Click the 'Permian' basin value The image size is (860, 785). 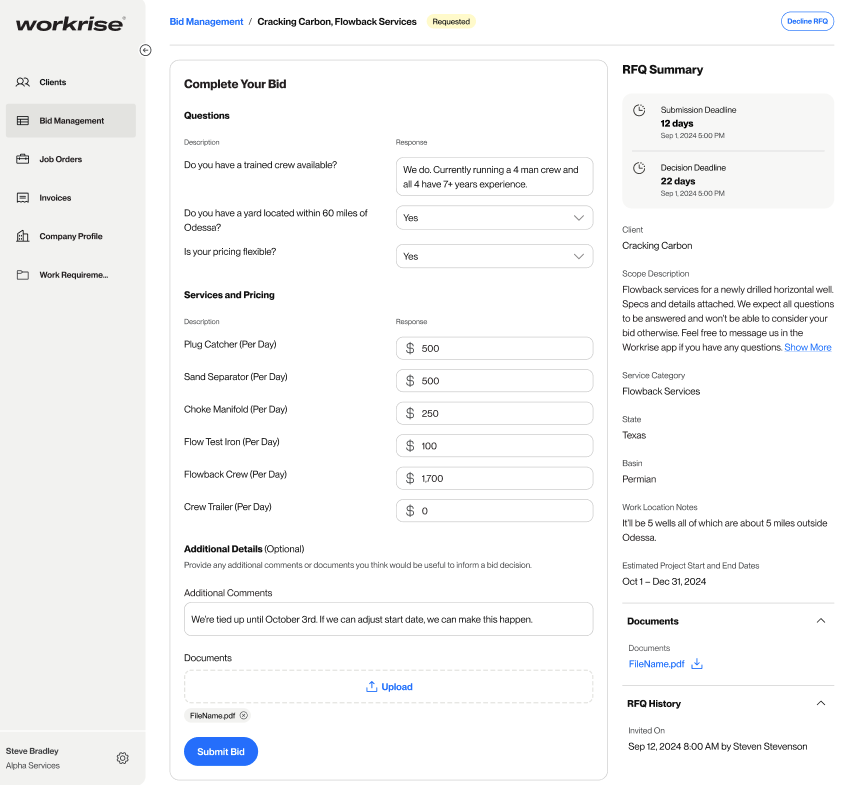pos(638,479)
